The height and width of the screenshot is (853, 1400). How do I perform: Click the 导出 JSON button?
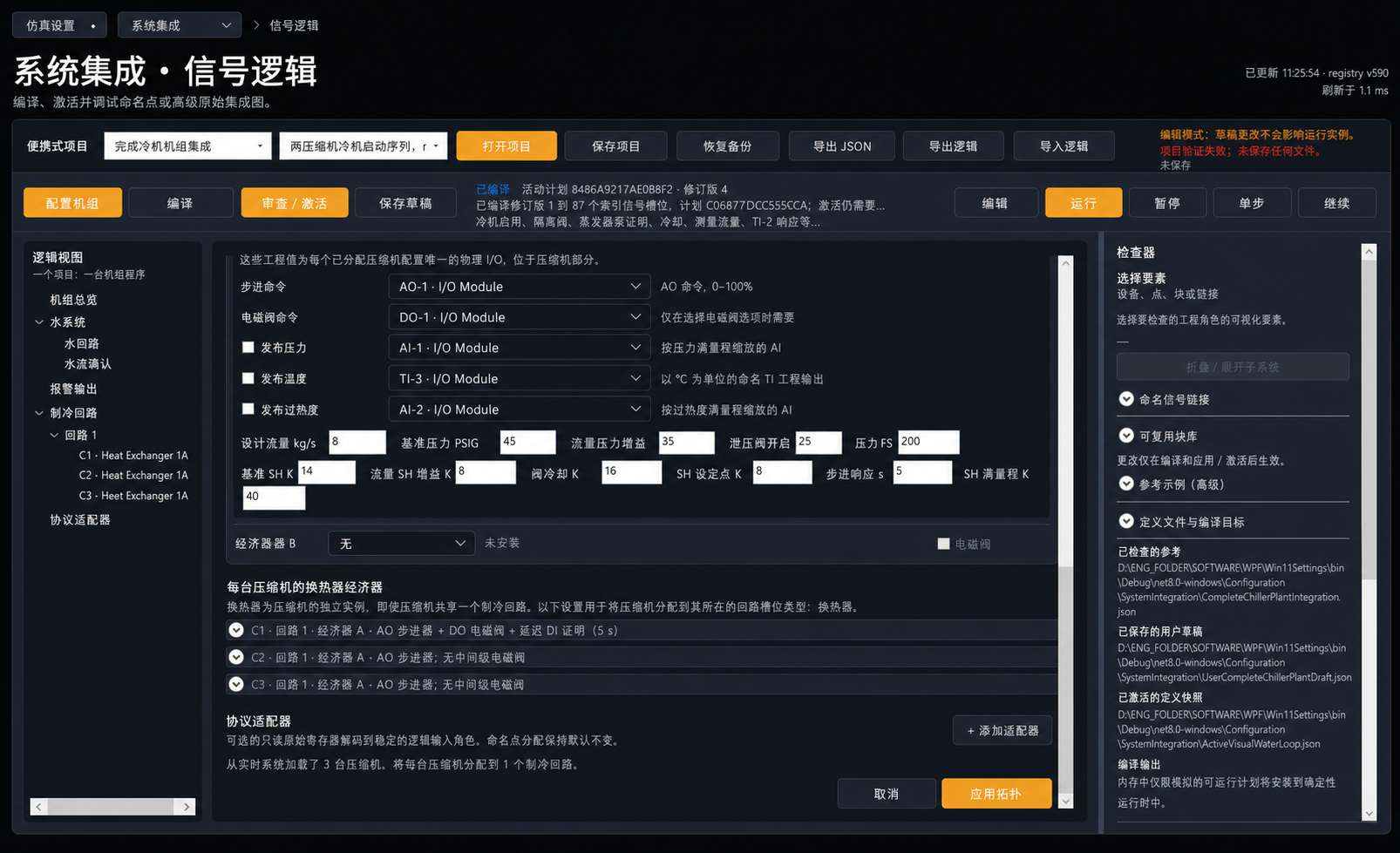pos(842,146)
